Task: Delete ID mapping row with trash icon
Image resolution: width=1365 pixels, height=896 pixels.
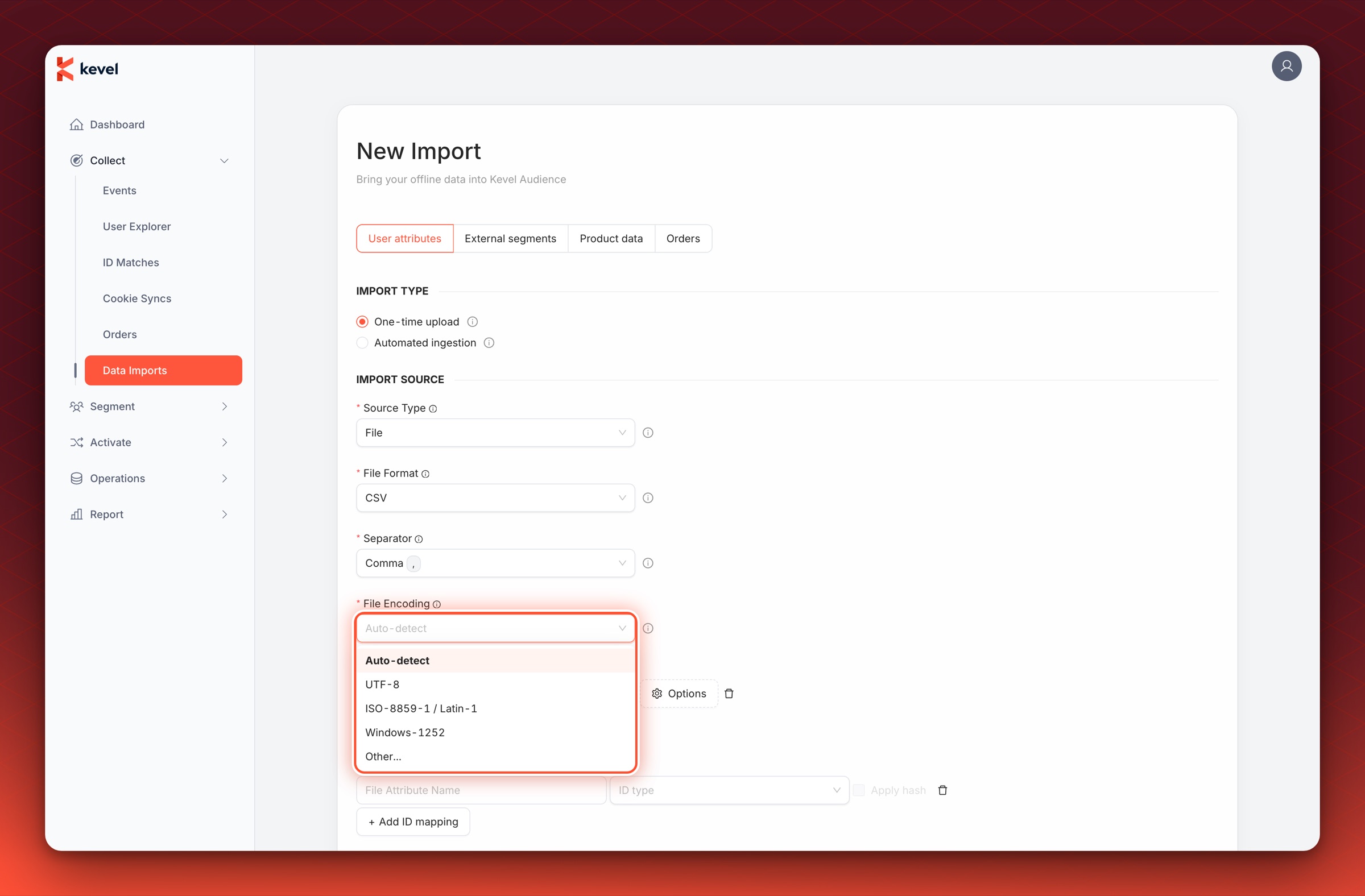Action: [942, 790]
